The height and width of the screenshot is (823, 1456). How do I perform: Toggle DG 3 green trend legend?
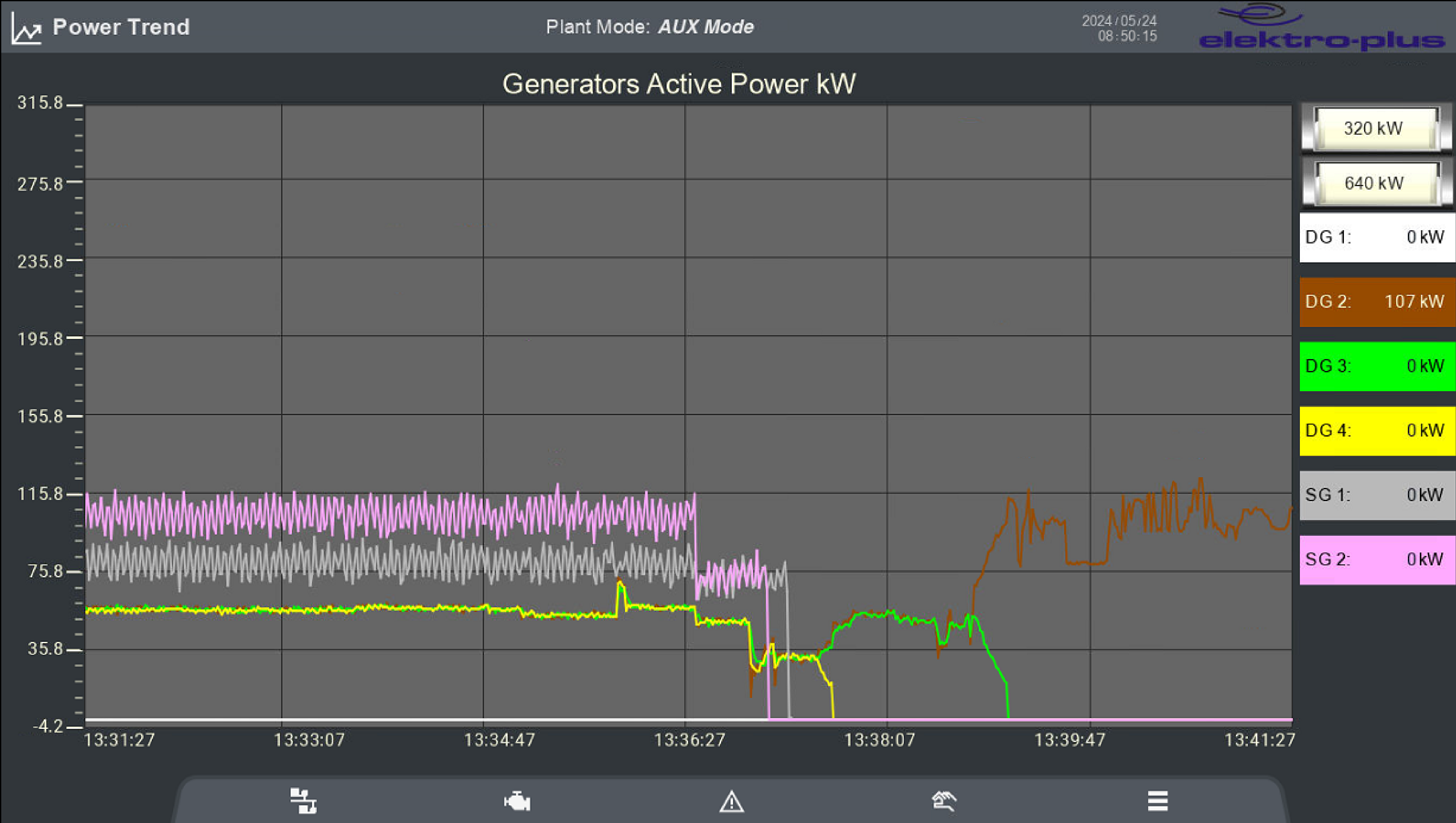[1377, 366]
